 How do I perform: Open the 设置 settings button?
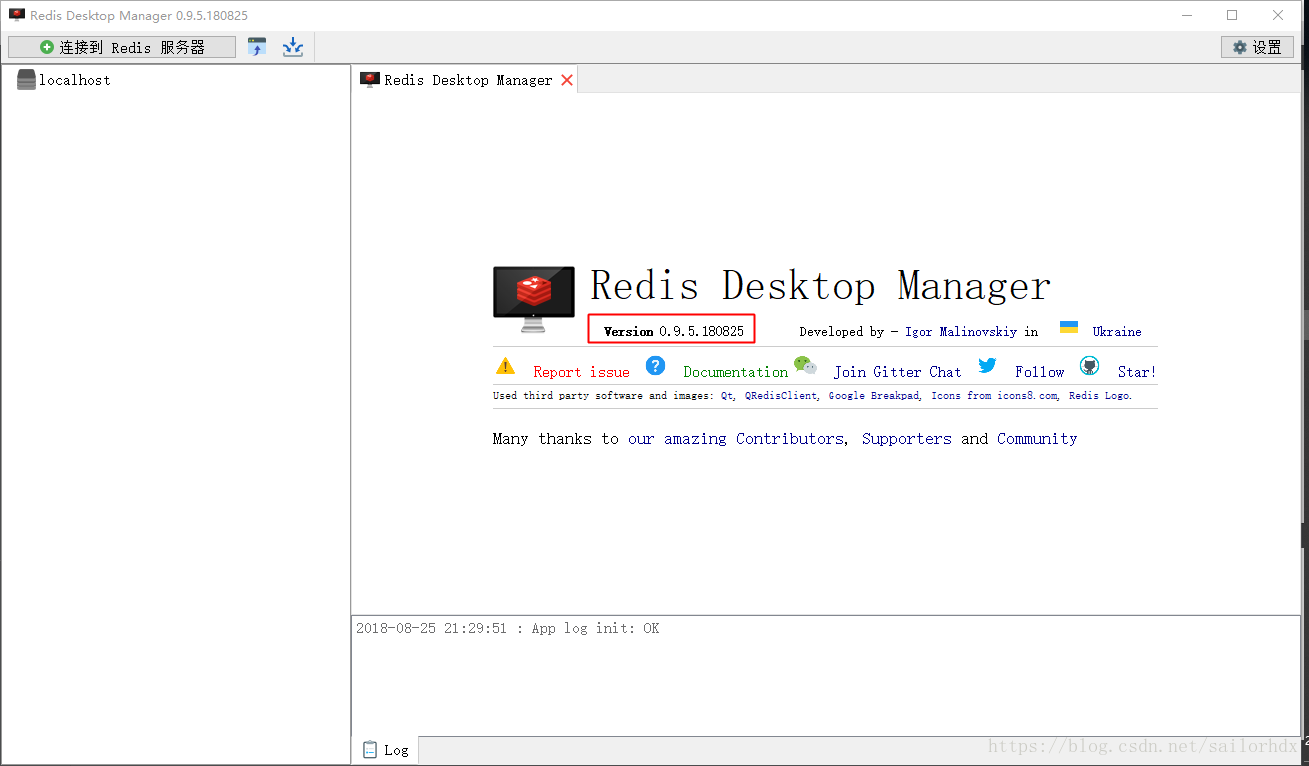[1257, 47]
